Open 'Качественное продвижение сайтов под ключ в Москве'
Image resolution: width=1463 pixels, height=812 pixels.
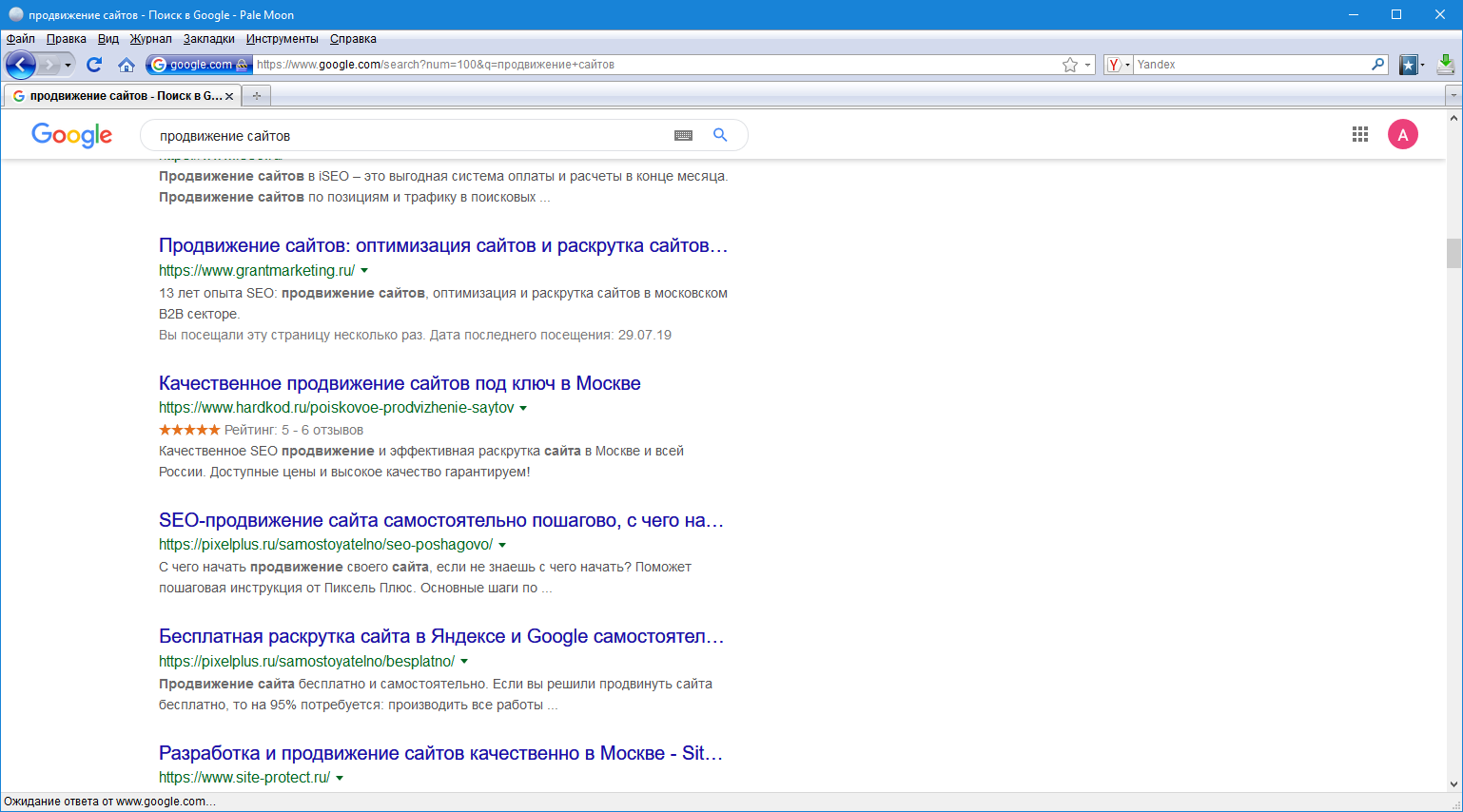[x=400, y=383]
